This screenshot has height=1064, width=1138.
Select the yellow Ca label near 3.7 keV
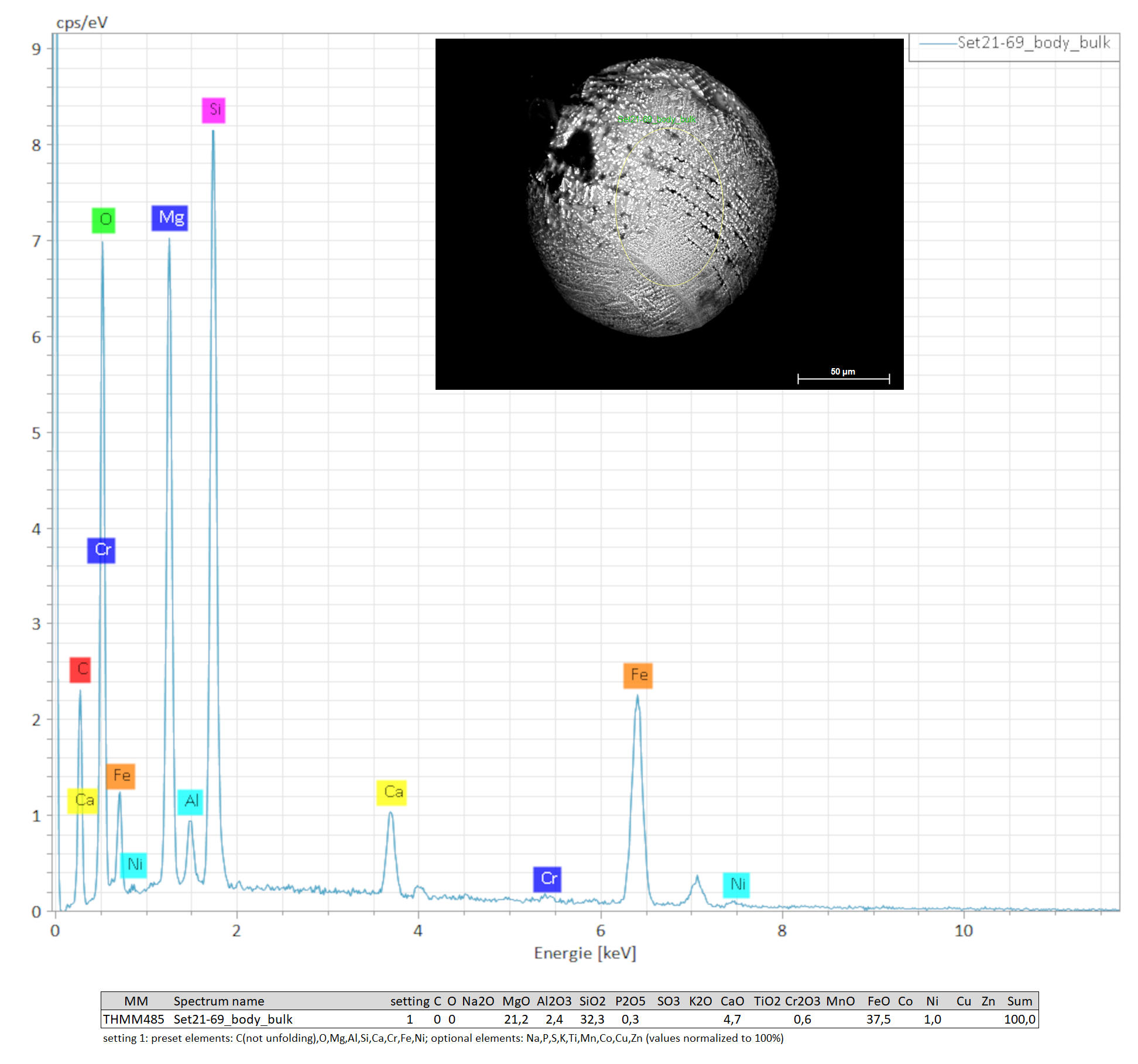click(392, 792)
